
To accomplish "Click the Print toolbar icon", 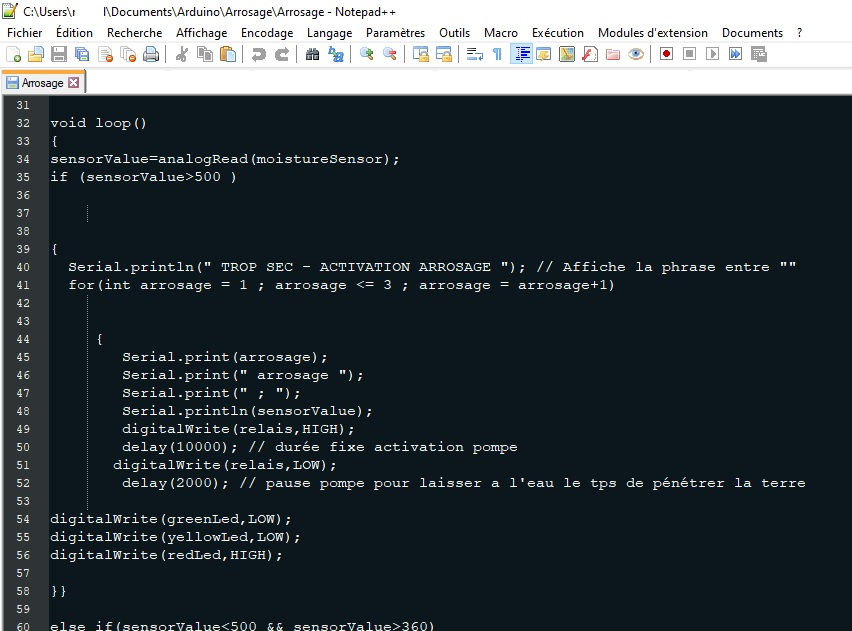I will click(151, 54).
